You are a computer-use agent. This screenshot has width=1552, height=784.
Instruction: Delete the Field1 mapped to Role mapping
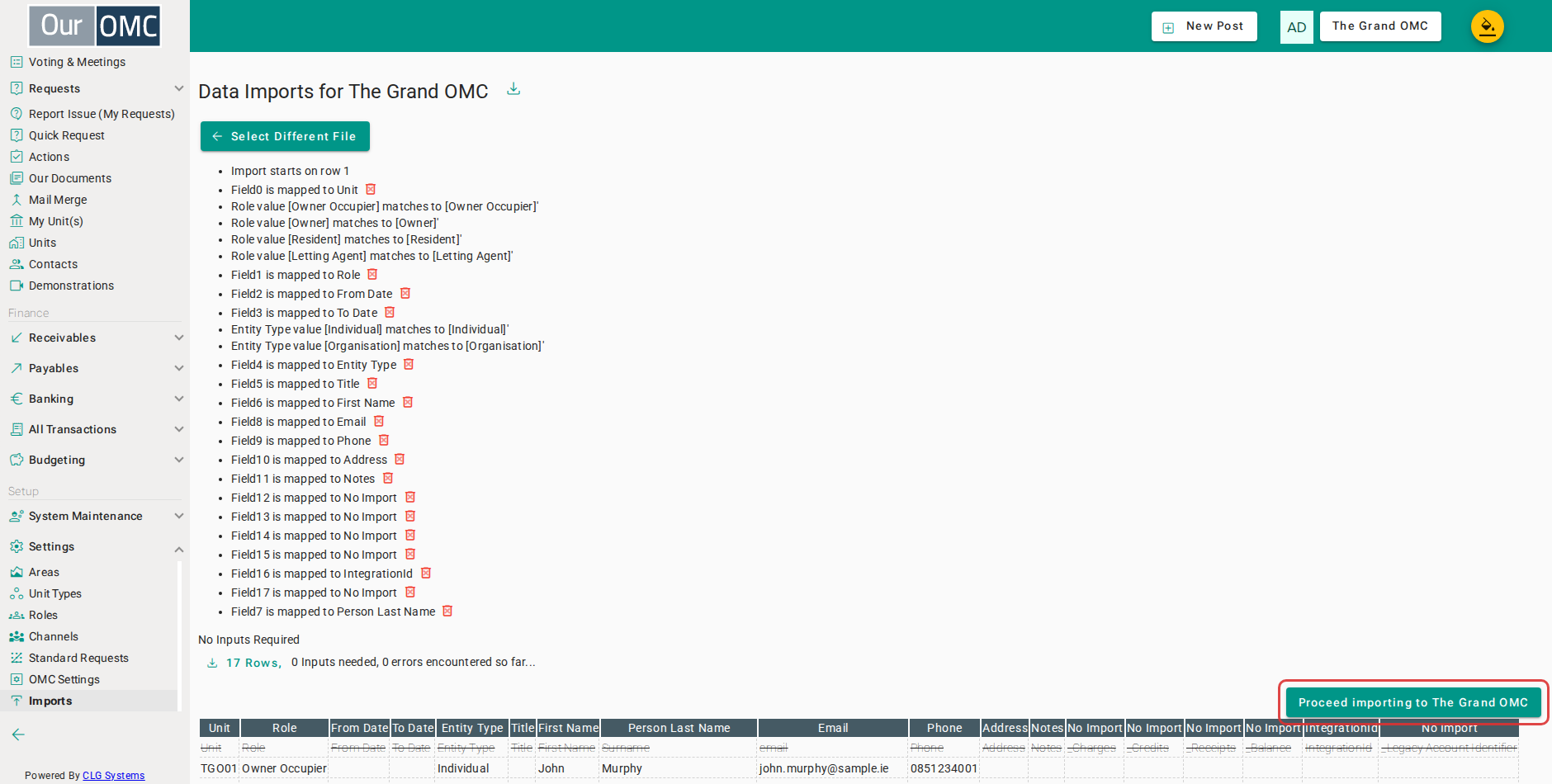point(372,274)
